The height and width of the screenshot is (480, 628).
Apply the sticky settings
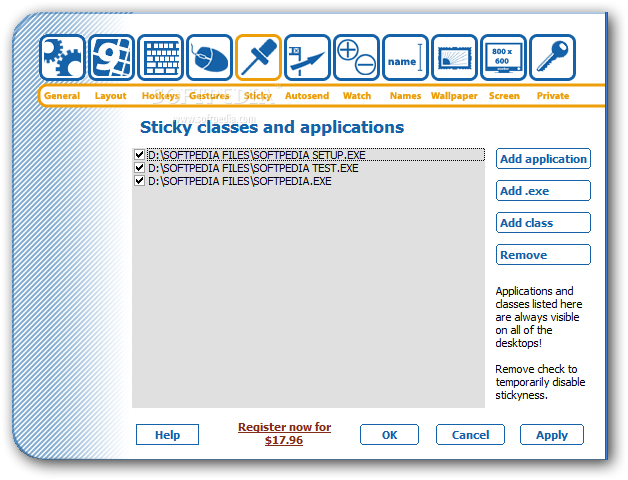[x=552, y=435]
